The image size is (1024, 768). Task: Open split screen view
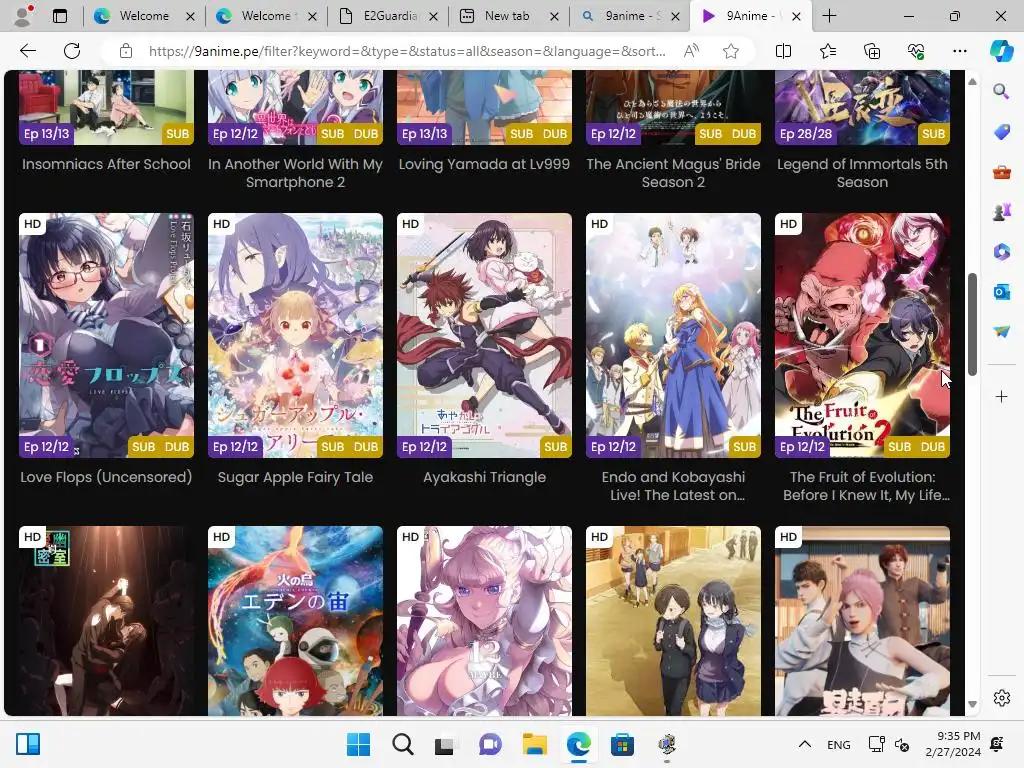pyautogui.click(x=783, y=51)
